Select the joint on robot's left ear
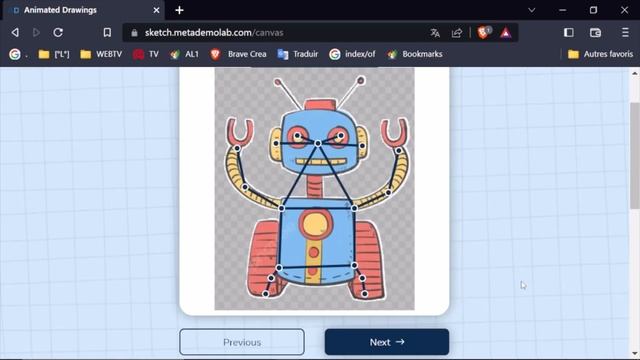The image size is (640, 360). (x=276, y=143)
